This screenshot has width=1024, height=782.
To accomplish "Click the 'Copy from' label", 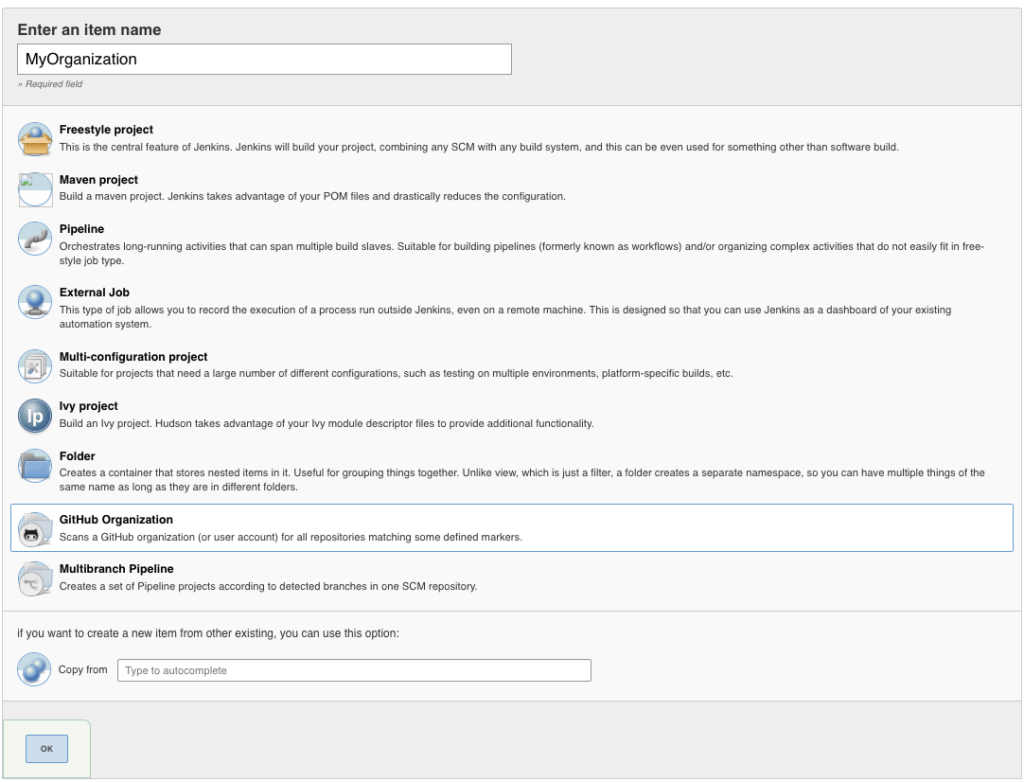I will tap(83, 670).
